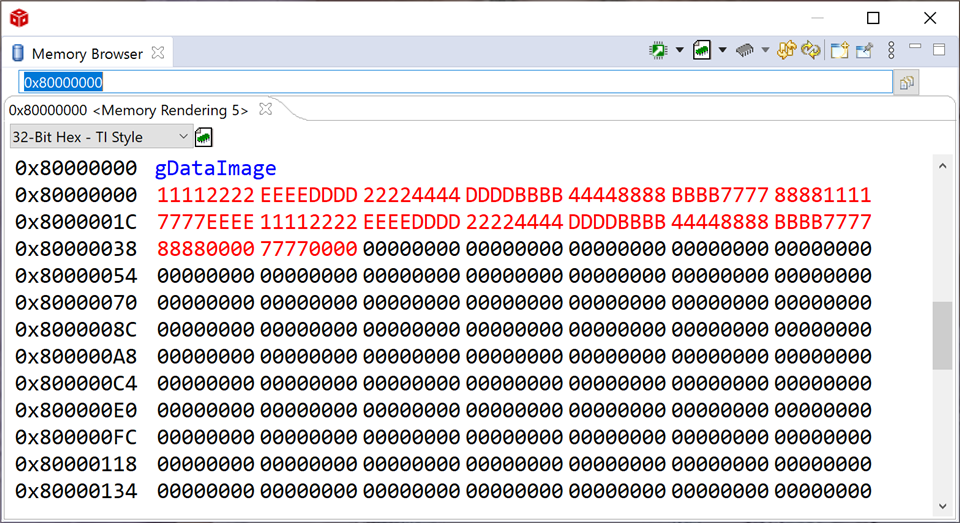Click the Refresh circular arrows icon
This screenshot has height=523, width=960.
[811, 50]
